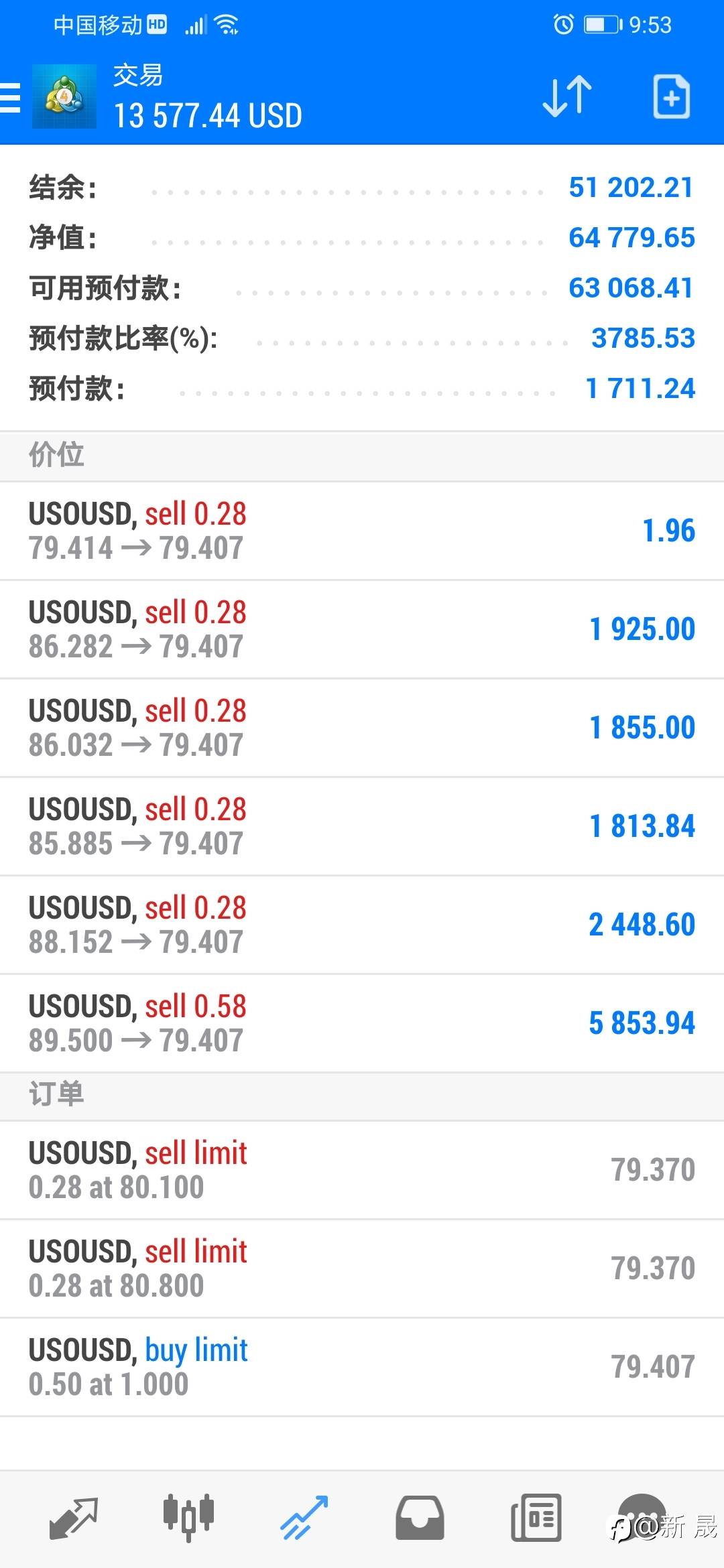Select the USOUSD sell position at 79.414
The image size is (724, 1568).
[362, 531]
